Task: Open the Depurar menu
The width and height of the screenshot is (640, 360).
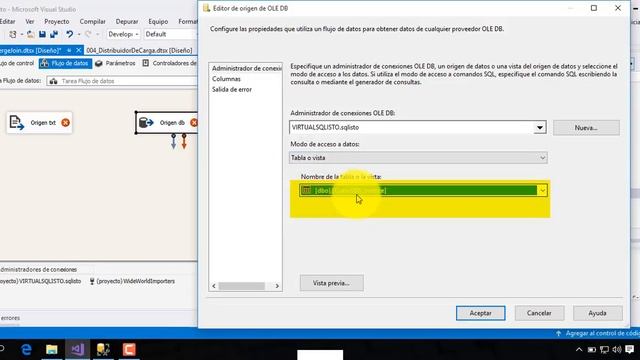Action: coord(127,21)
